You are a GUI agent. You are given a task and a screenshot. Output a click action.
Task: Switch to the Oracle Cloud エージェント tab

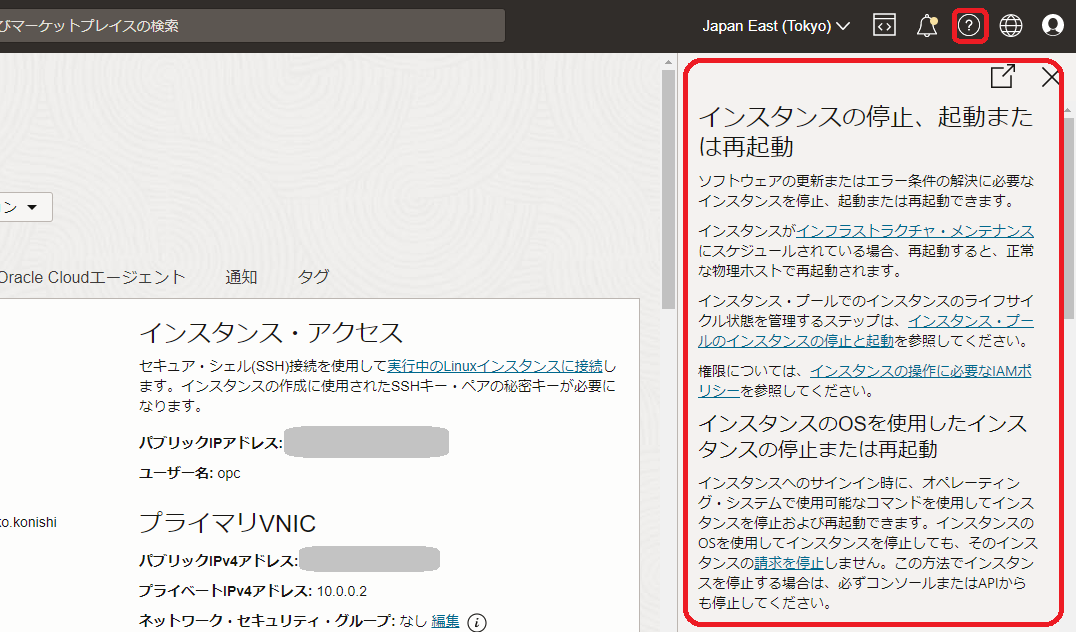(x=92, y=277)
